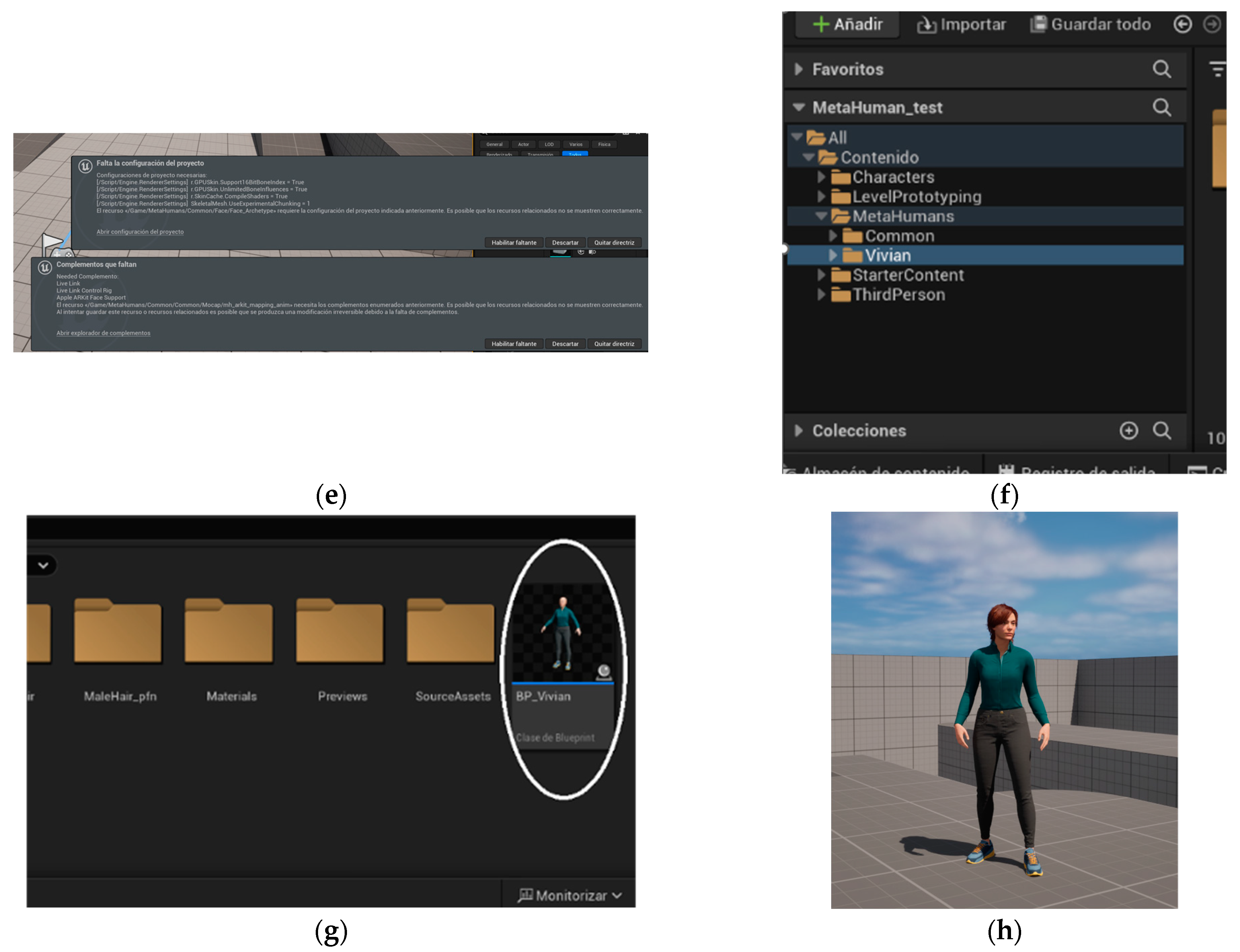Screen dimensions: 1240x952
Task: Expand the Characters folder arrow
Action: pos(821,177)
